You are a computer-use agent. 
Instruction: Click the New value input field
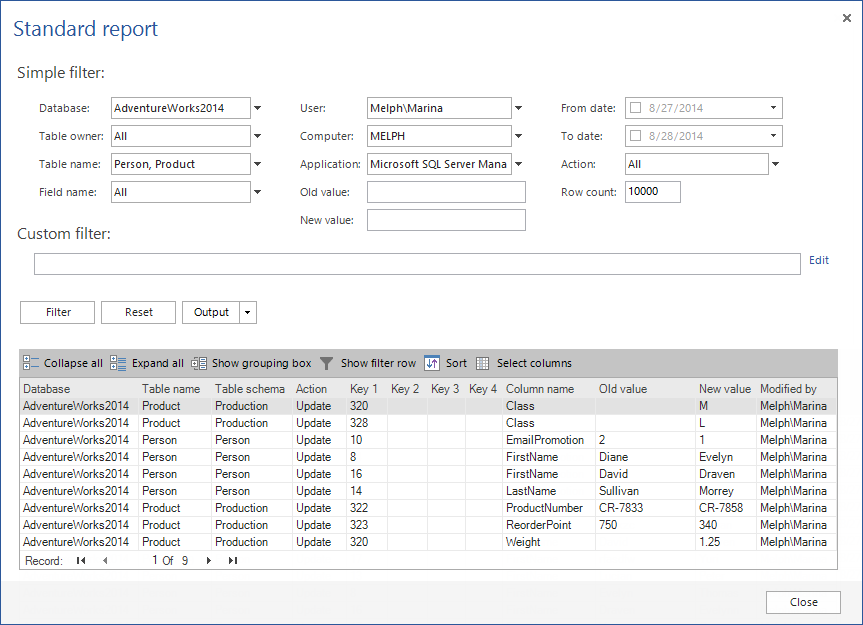tap(446, 220)
